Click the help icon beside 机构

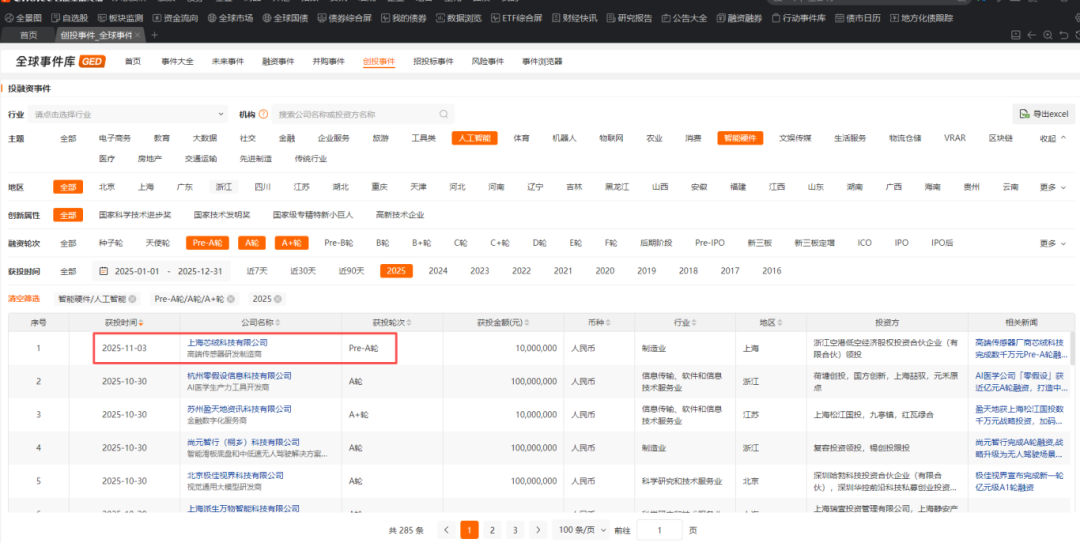pyautogui.click(x=261, y=115)
